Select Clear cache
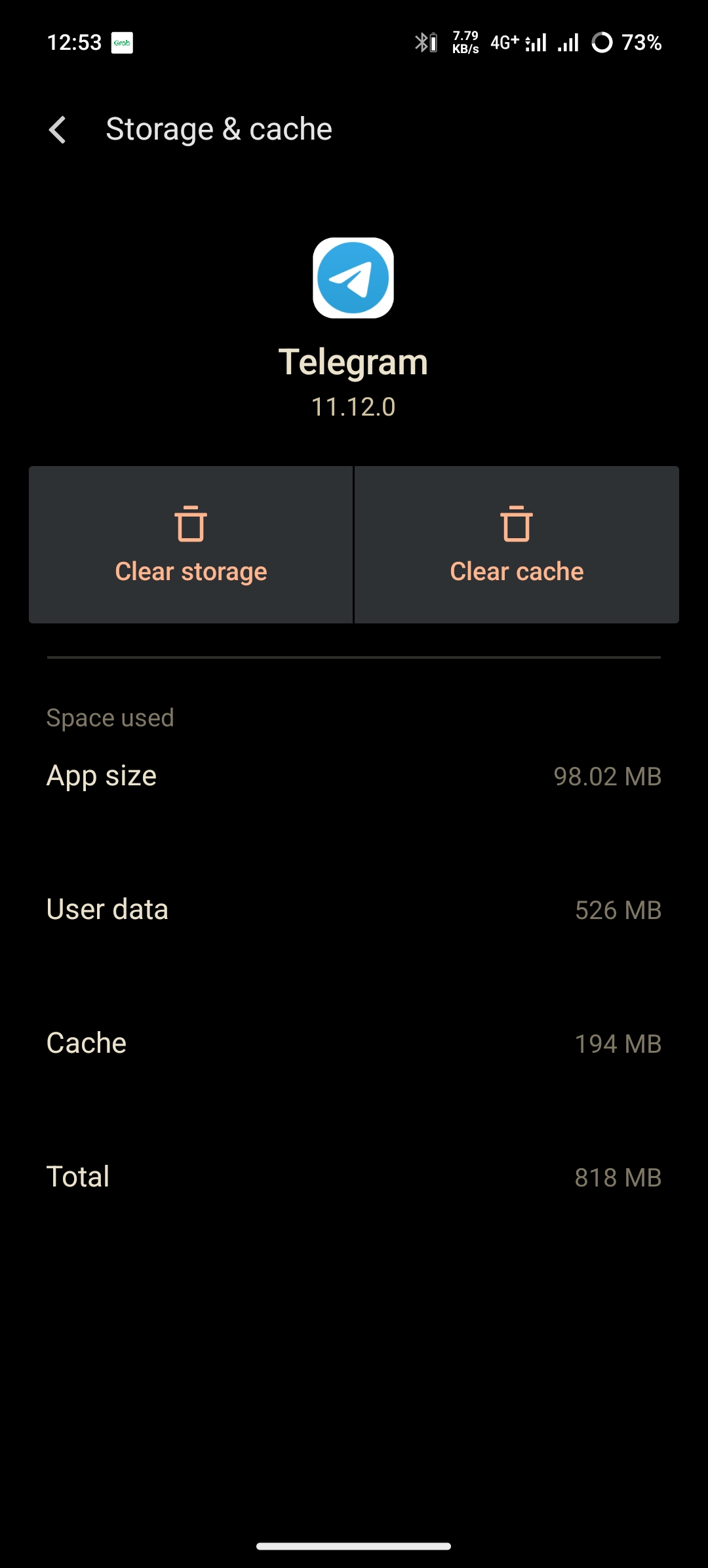This screenshot has height=1568, width=708. click(517, 570)
